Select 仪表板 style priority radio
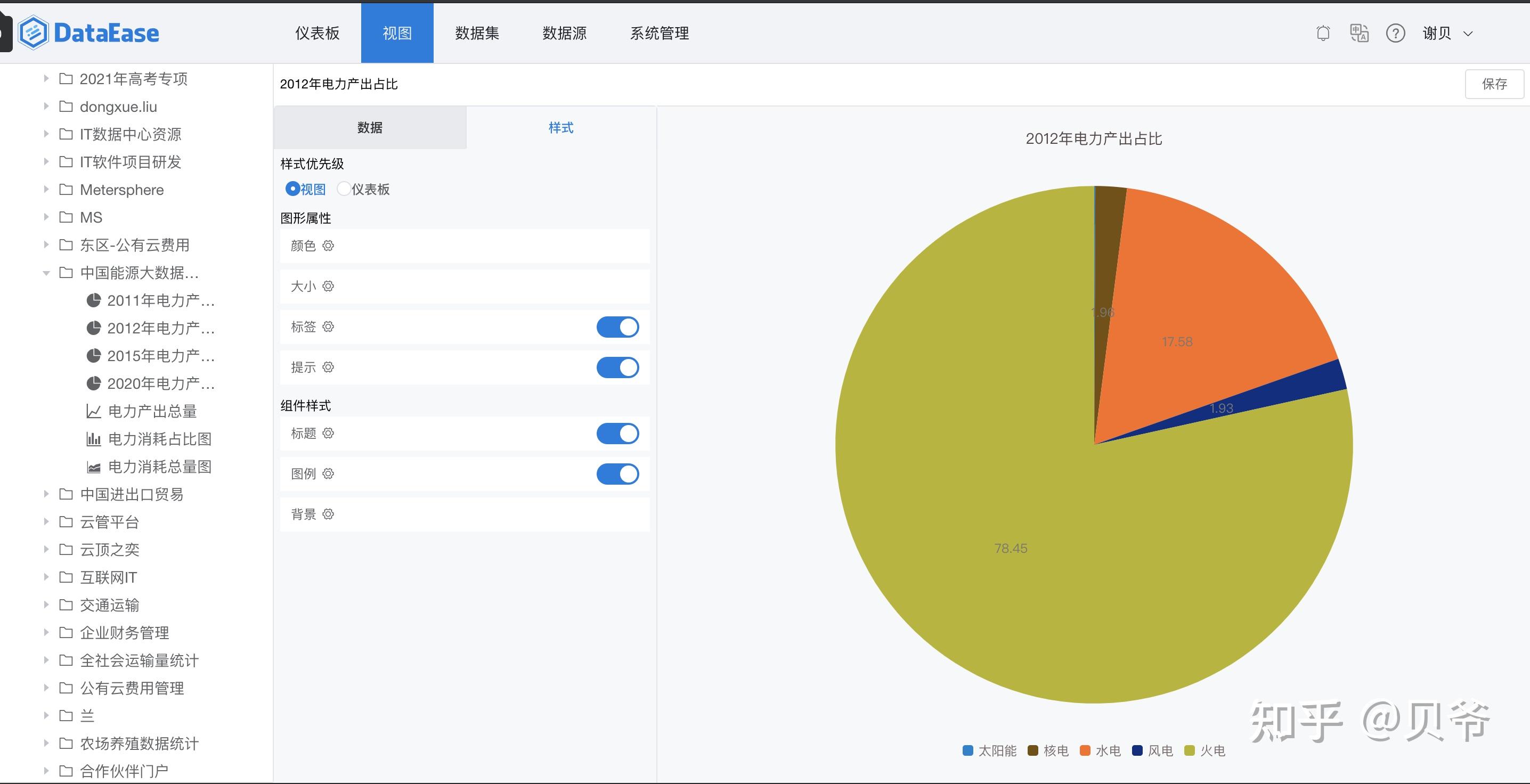The image size is (1530, 784). click(x=343, y=189)
